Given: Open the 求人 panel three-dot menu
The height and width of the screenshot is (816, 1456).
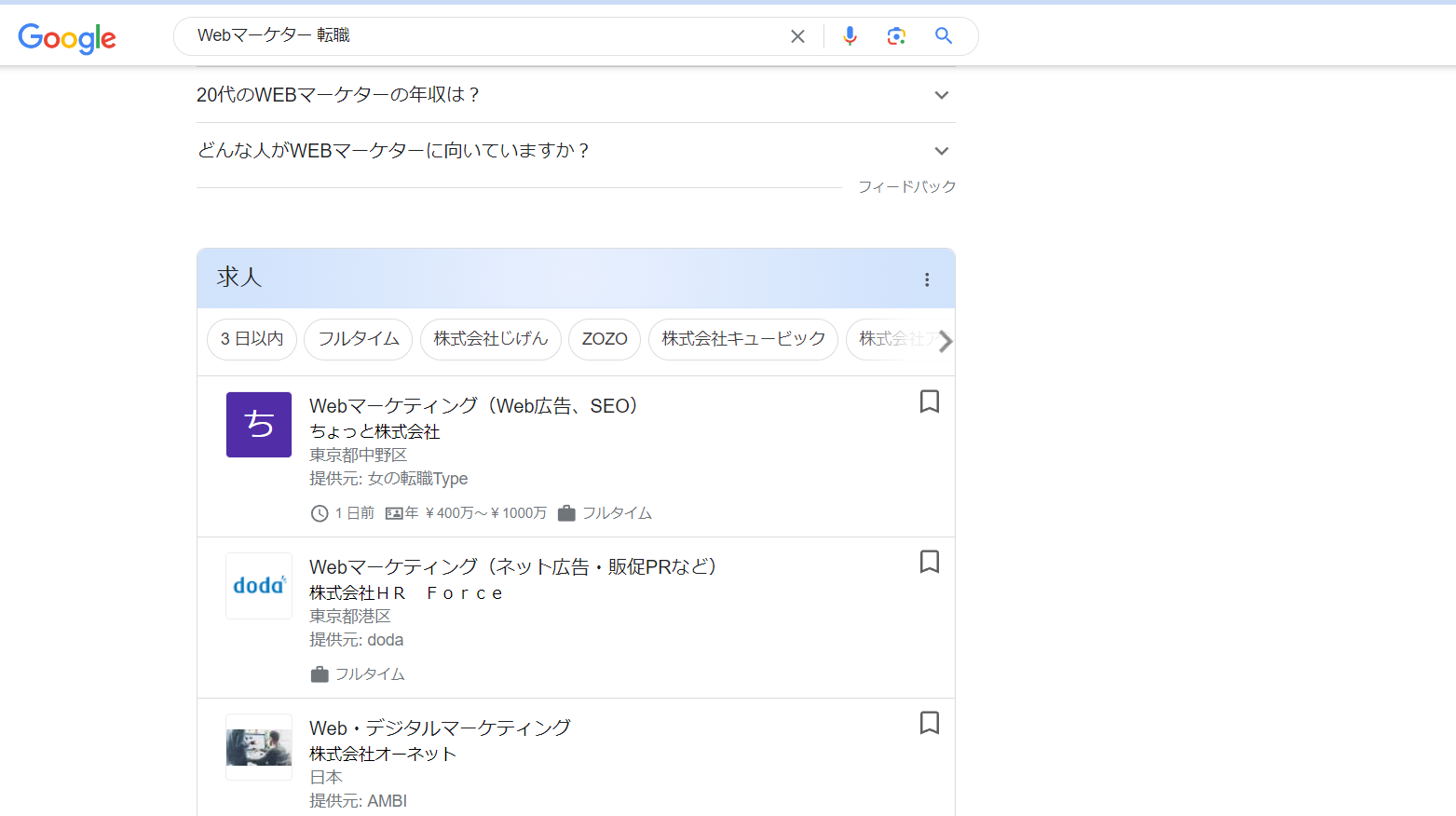Looking at the screenshot, I should click(927, 279).
